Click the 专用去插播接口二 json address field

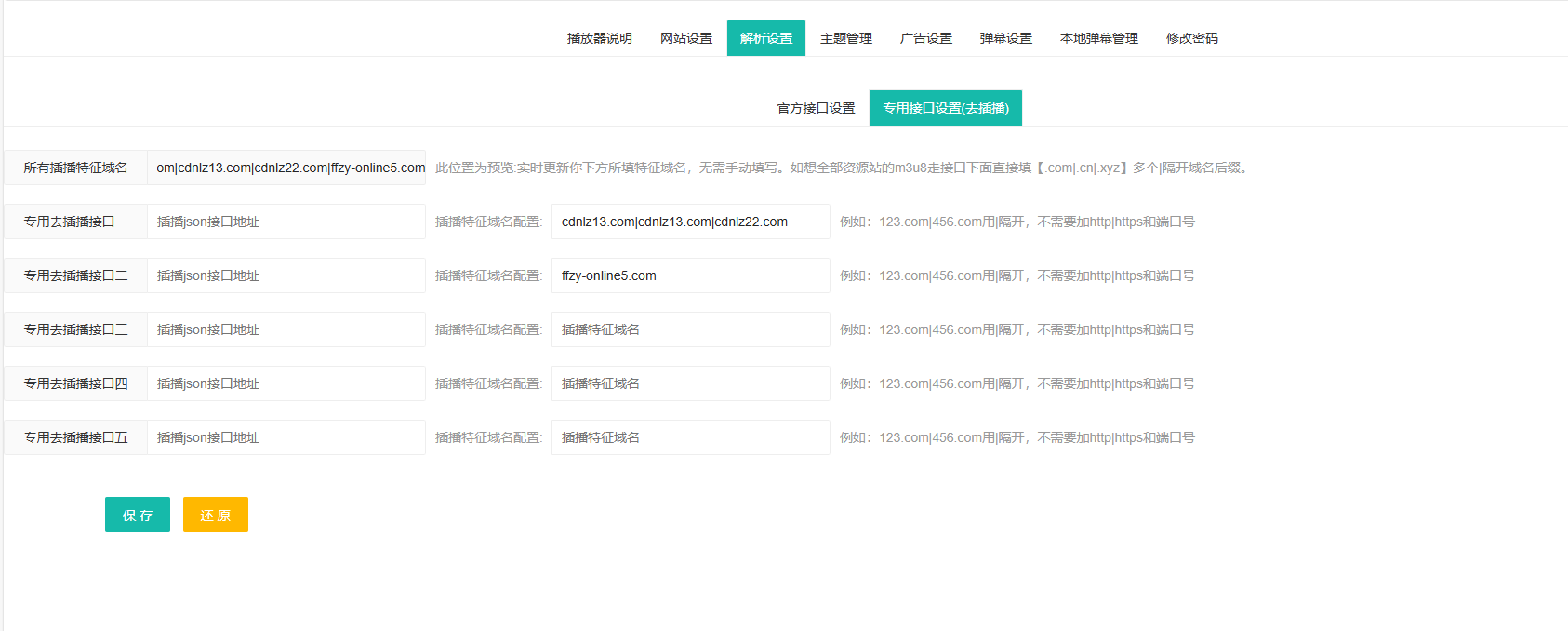[286, 275]
